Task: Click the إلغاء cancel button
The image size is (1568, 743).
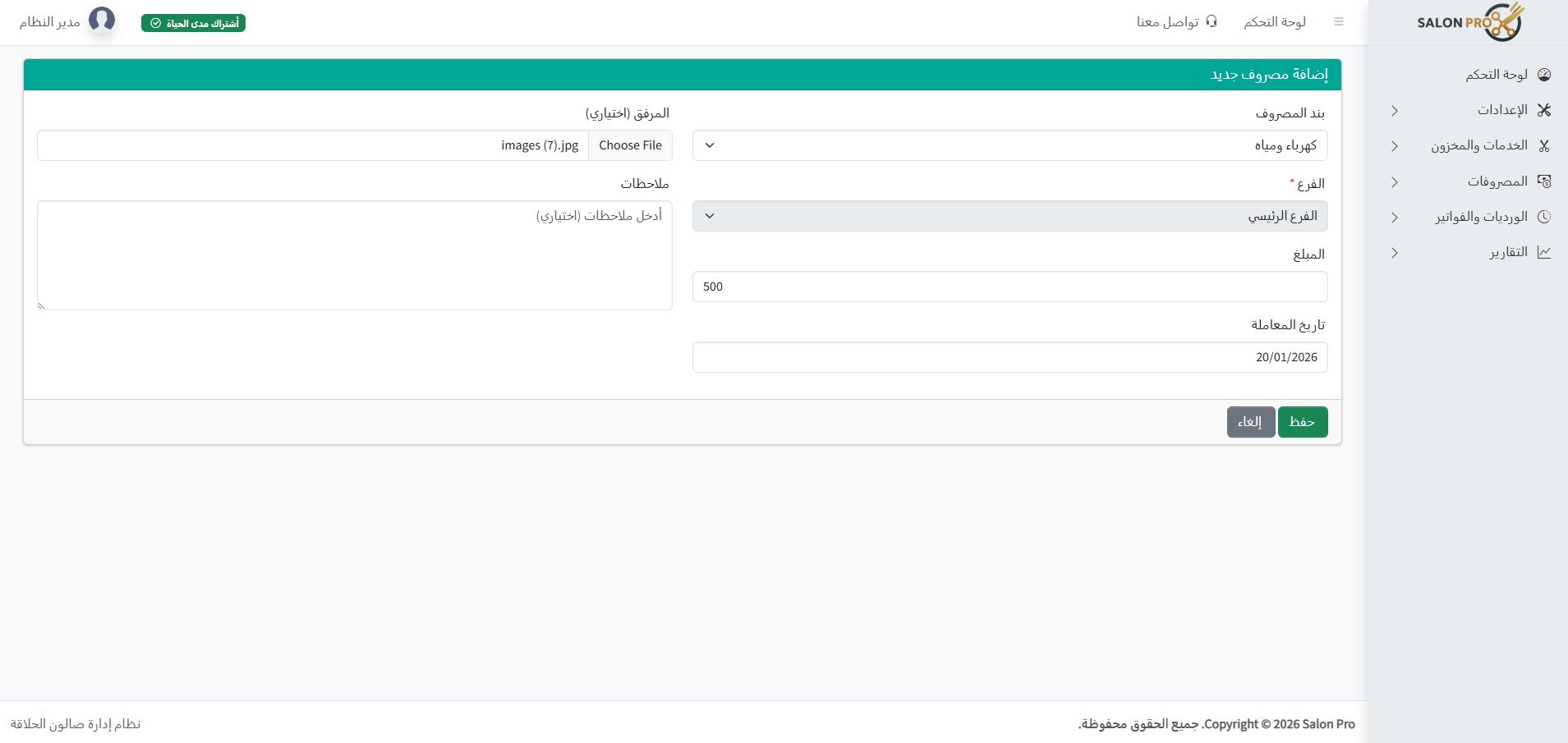Action: point(1250,421)
